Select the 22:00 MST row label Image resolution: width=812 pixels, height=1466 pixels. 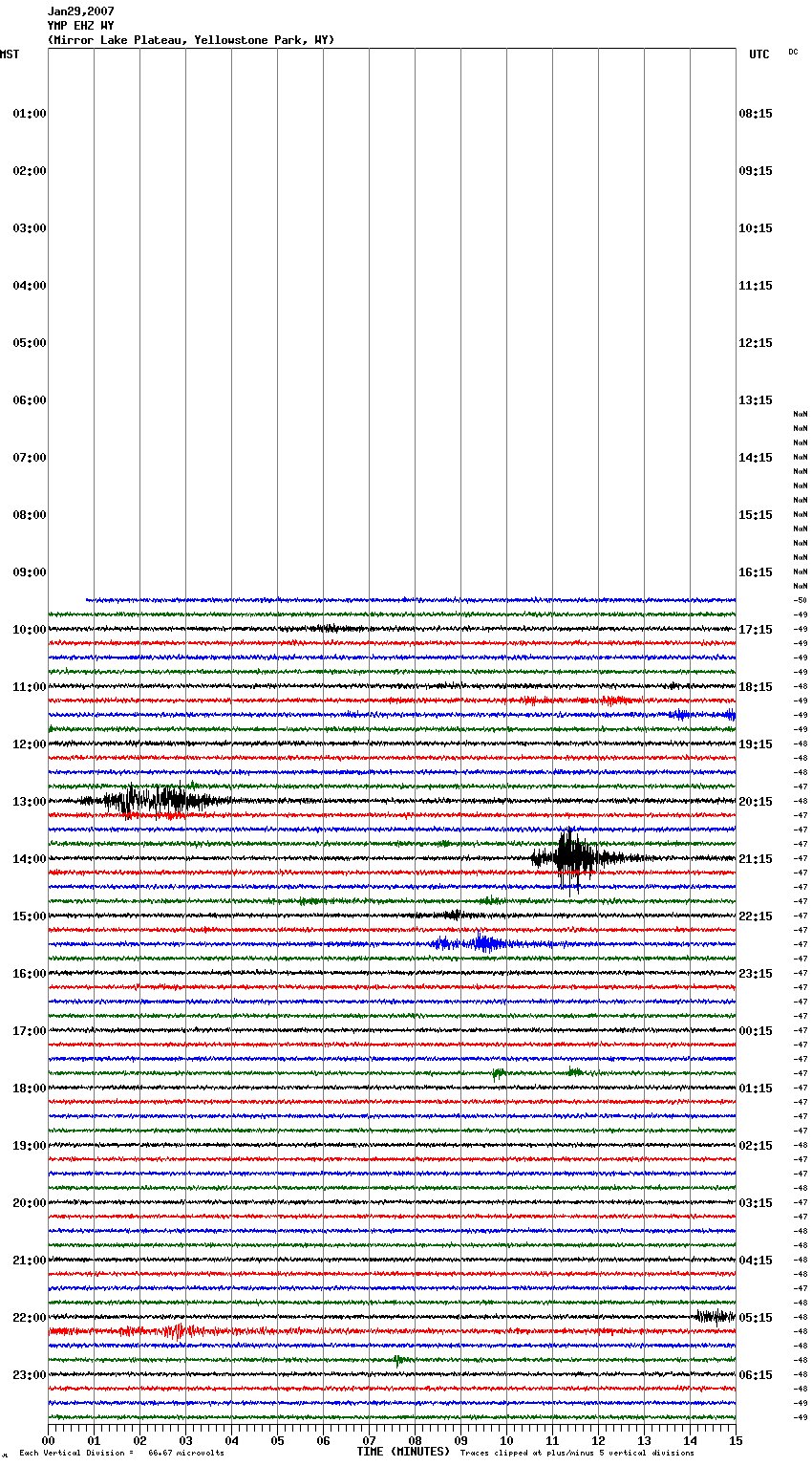30,1318
